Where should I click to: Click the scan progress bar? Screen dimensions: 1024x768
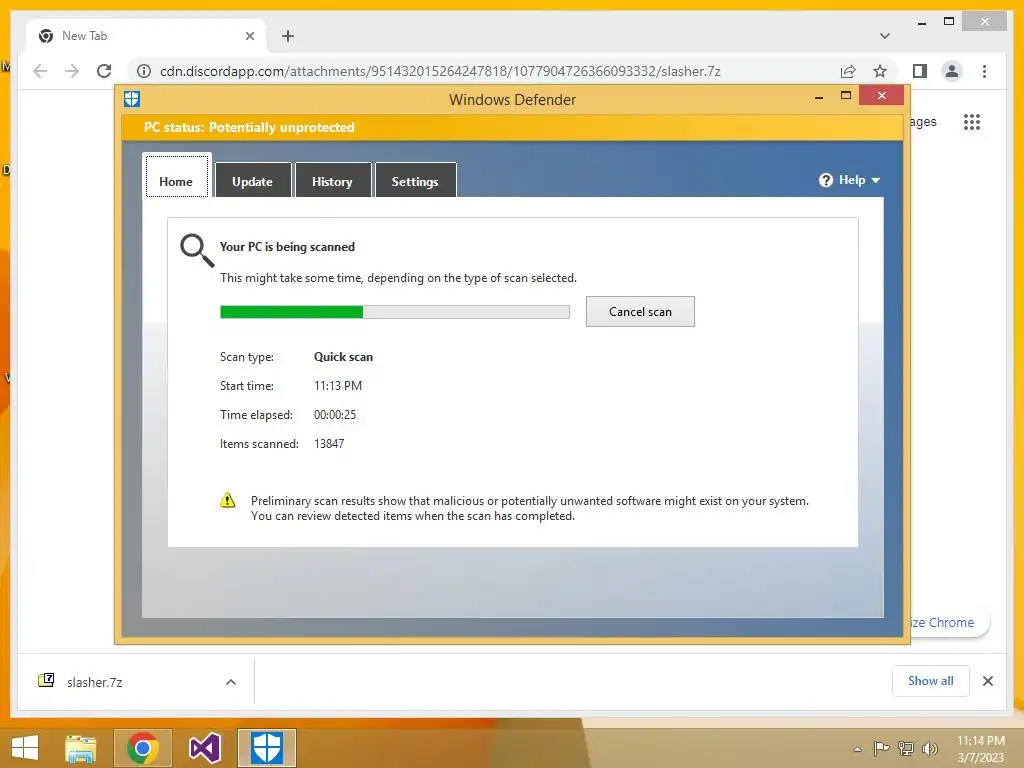[394, 312]
